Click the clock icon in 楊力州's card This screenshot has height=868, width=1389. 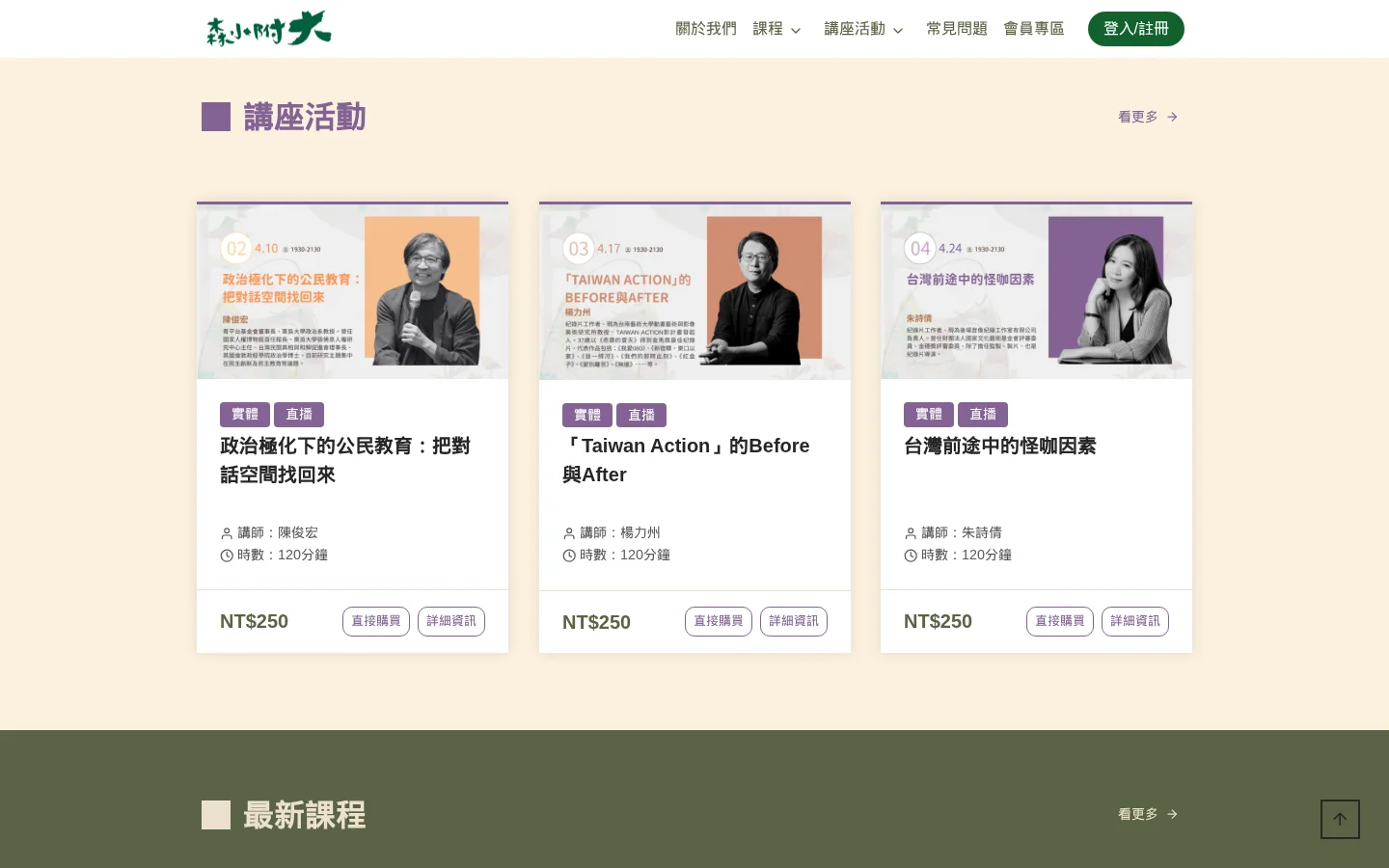coord(569,556)
